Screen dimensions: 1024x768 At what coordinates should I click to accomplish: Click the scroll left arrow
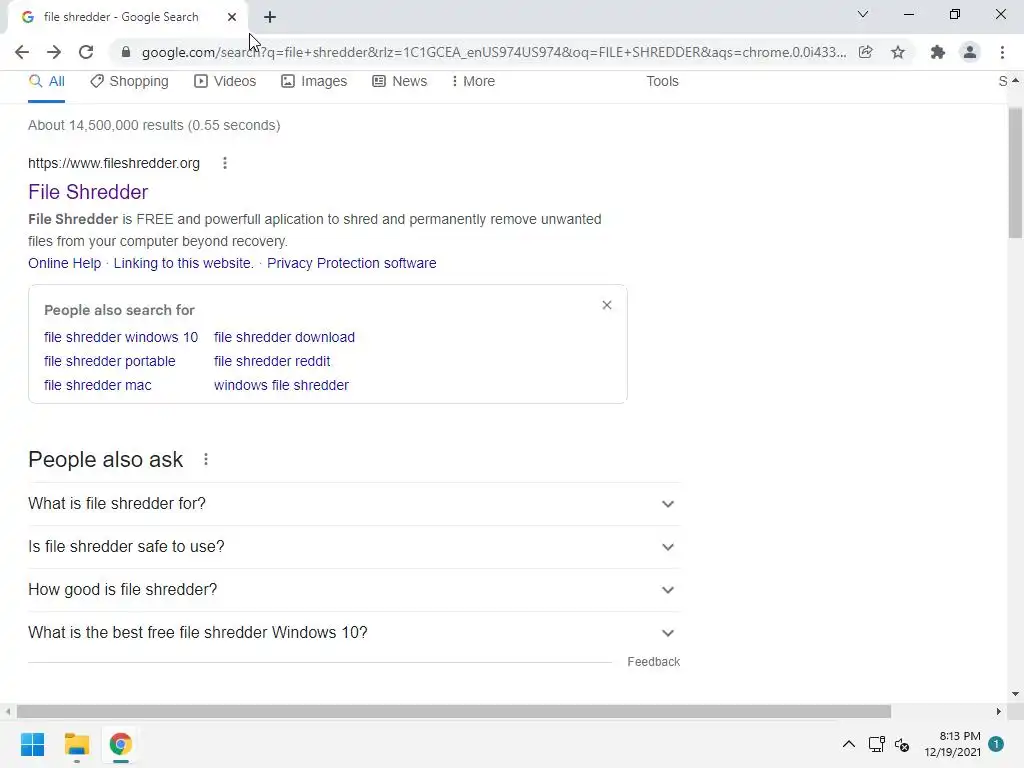click(x=8, y=711)
